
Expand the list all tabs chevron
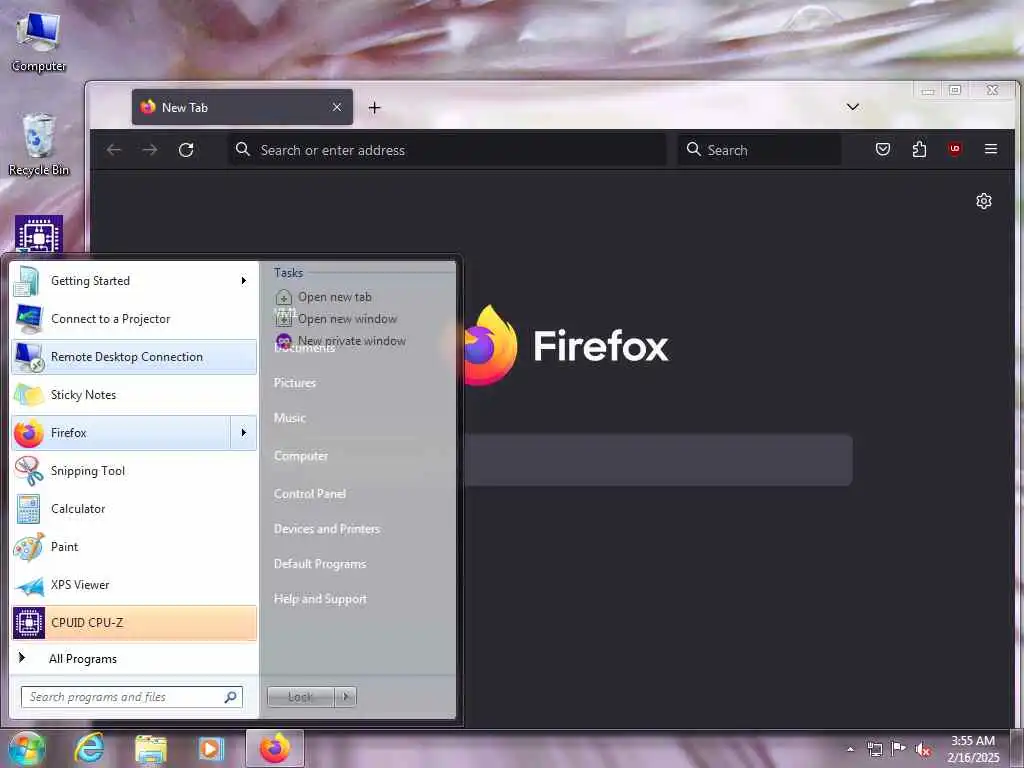coord(852,107)
